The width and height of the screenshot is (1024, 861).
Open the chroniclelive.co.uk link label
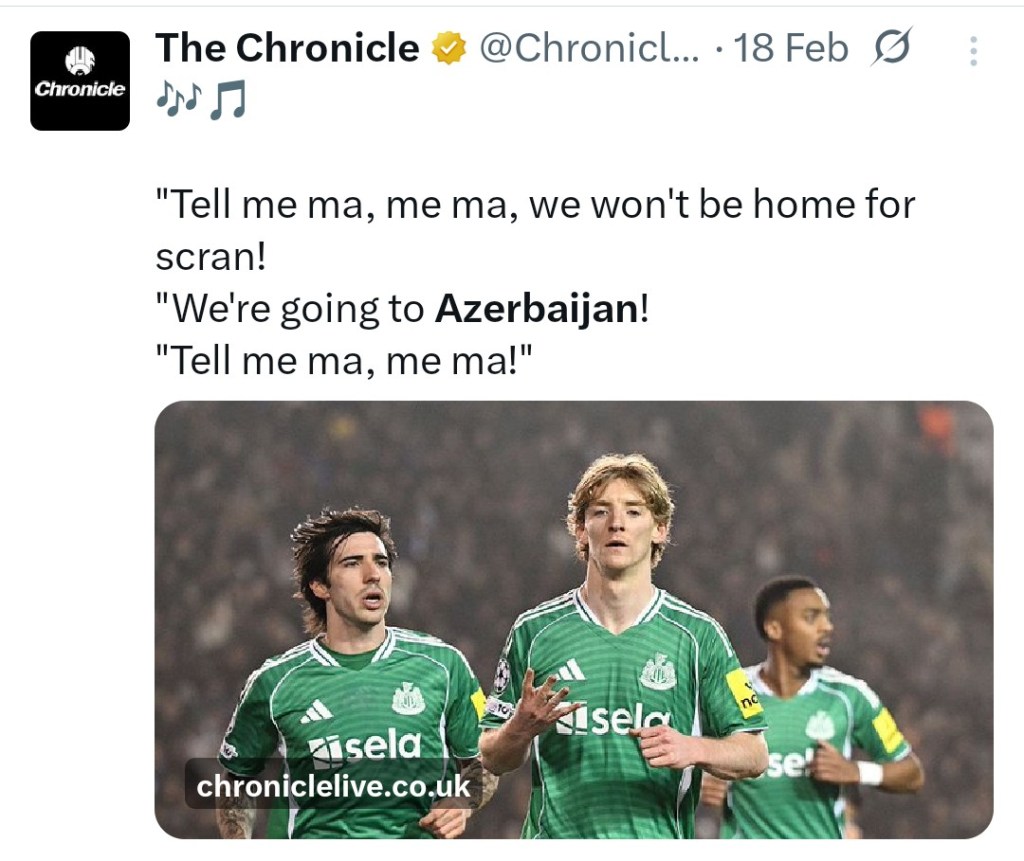tap(333, 786)
